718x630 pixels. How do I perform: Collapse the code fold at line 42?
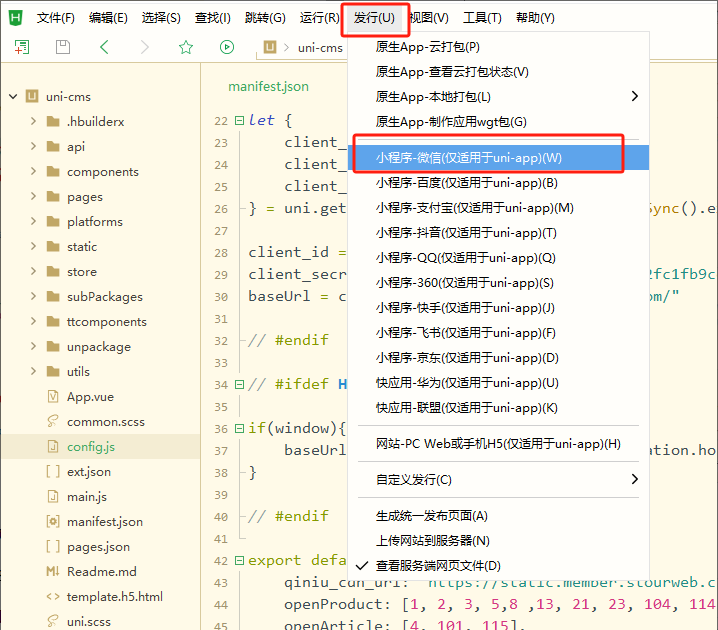239,561
